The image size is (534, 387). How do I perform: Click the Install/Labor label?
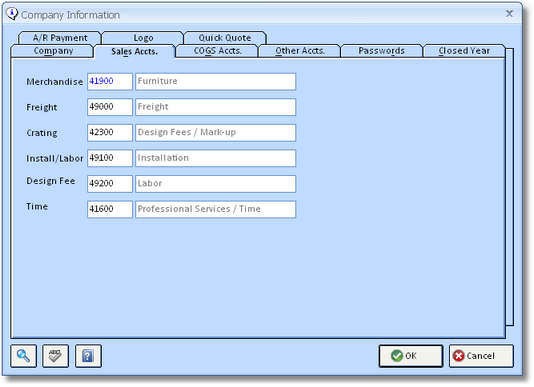click(x=54, y=158)
